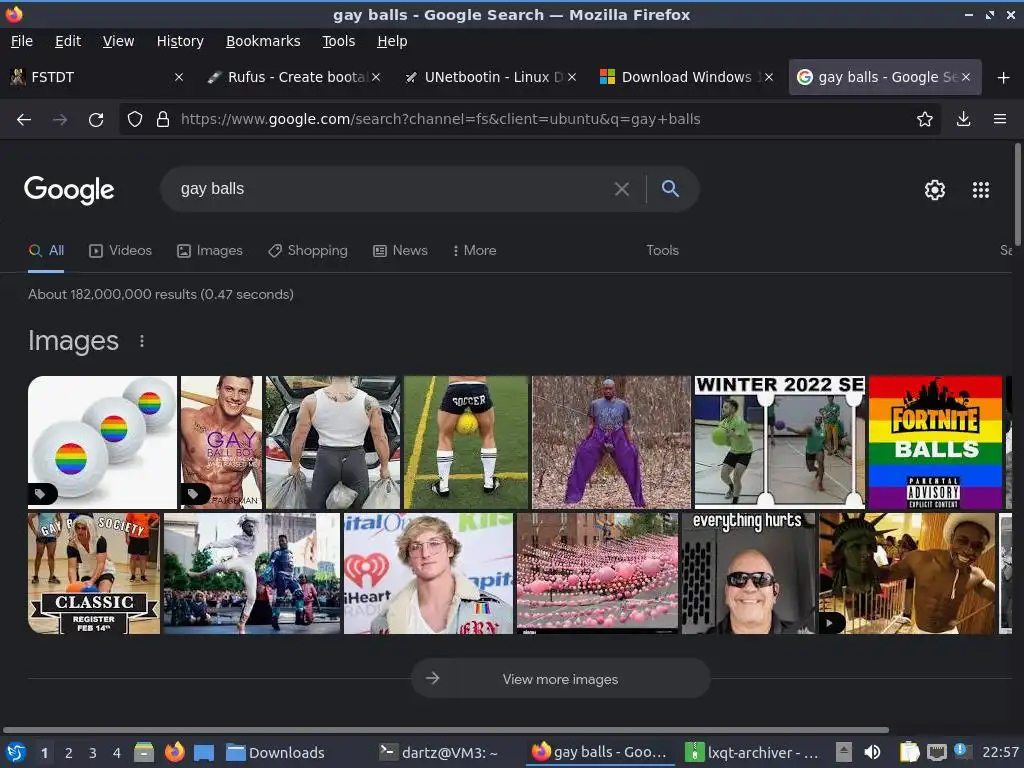
Task: Open the iHeart Radio photo thumbnail
Action: [x=428, y=573]
